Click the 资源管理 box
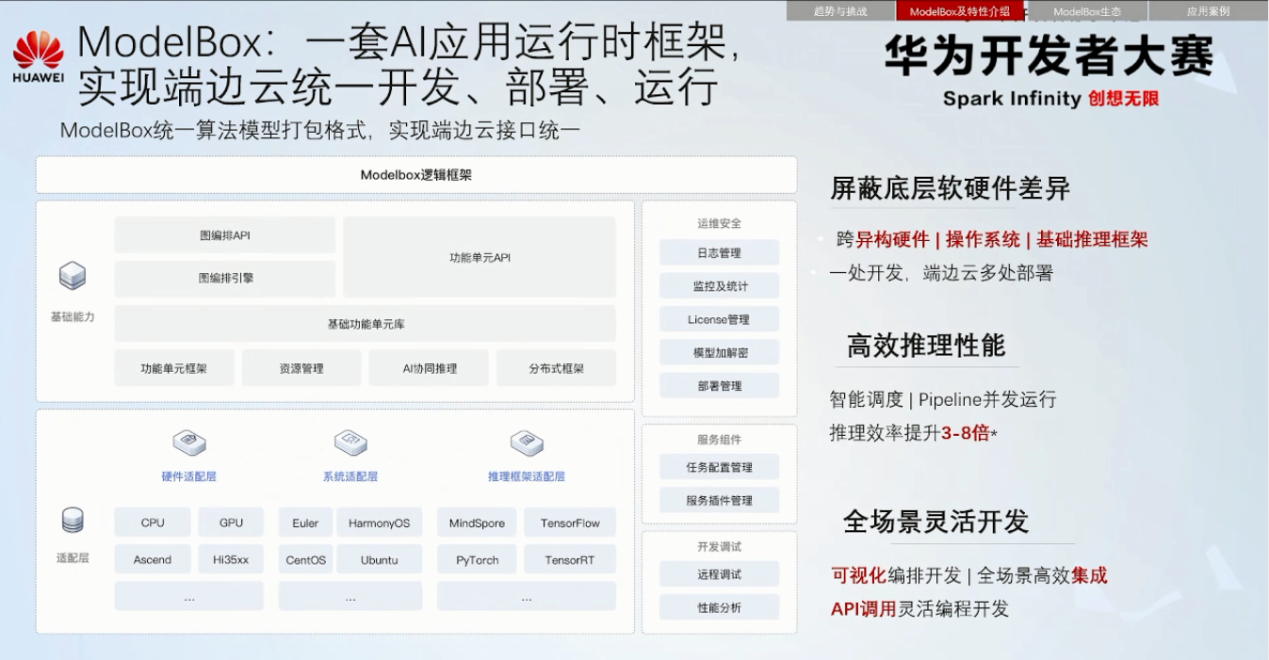This screenshot has height=660, width=1269. 301,368
